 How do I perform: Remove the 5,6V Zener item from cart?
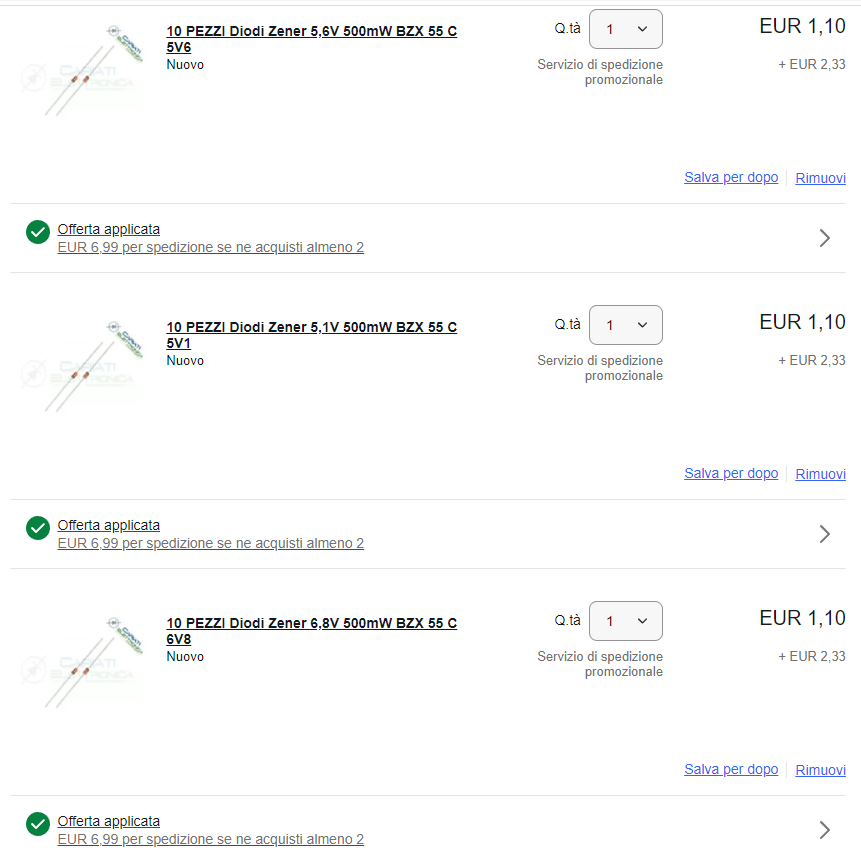click(x=820, y=178)
